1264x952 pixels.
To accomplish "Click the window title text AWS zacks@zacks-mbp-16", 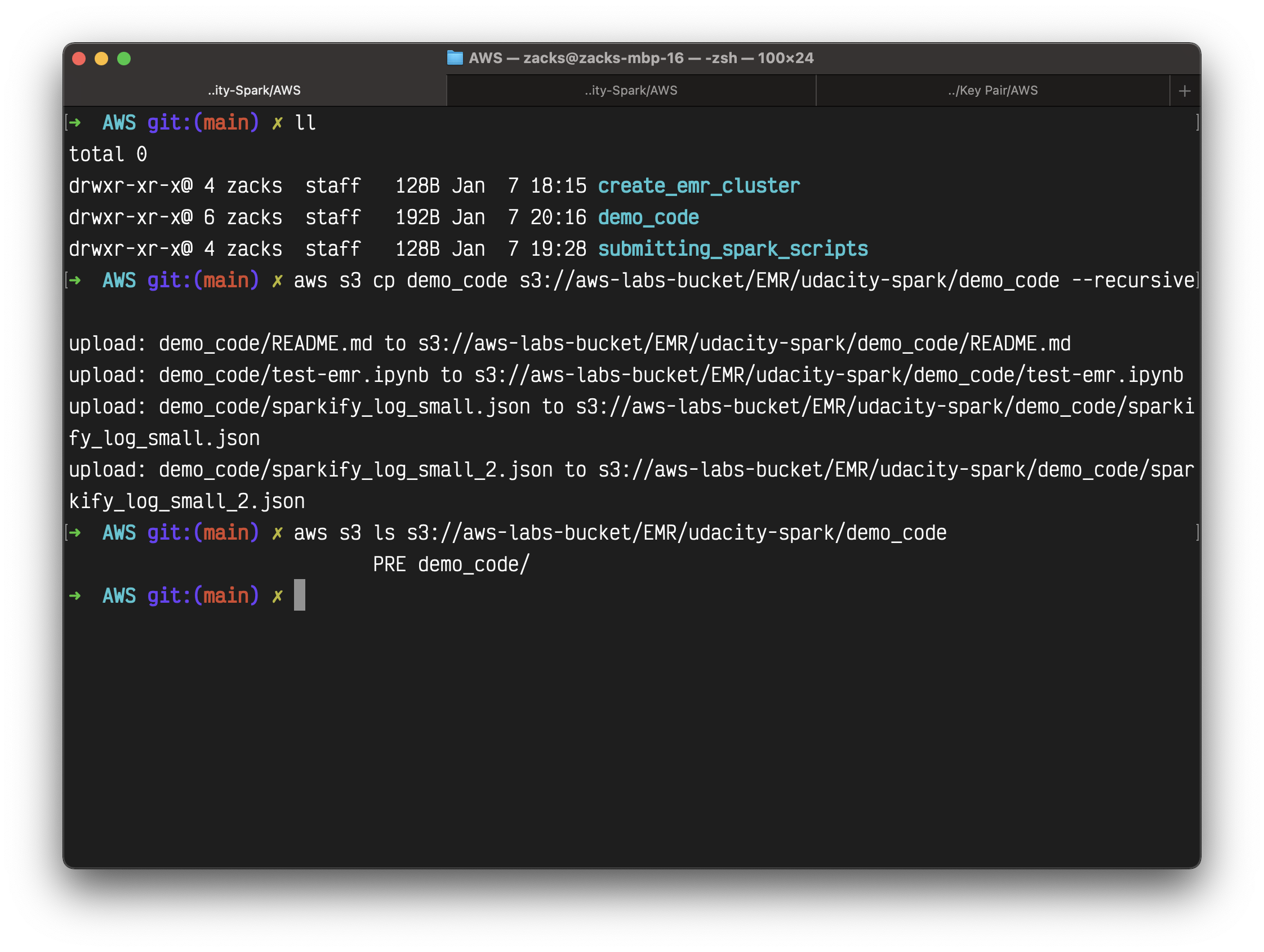I will point(640,57).
